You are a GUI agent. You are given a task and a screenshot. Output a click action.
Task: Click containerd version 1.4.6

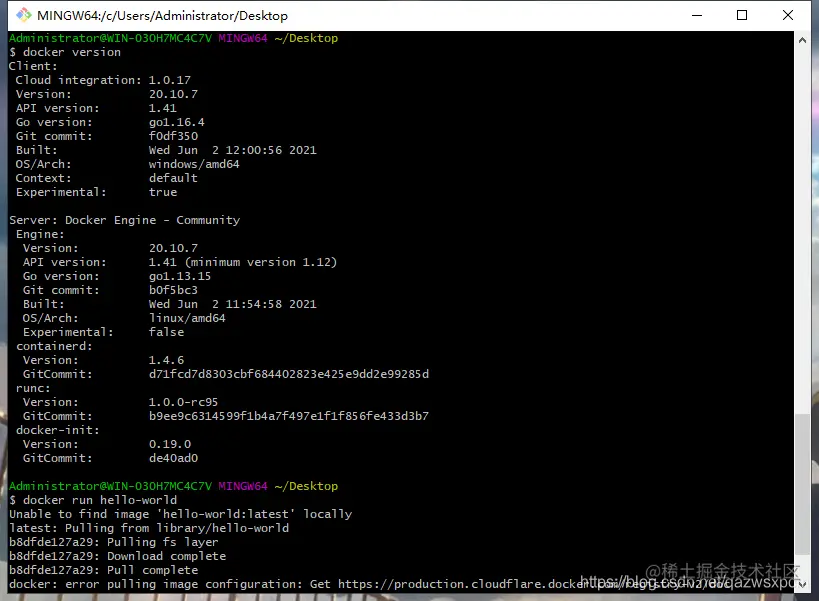[166, 360]
